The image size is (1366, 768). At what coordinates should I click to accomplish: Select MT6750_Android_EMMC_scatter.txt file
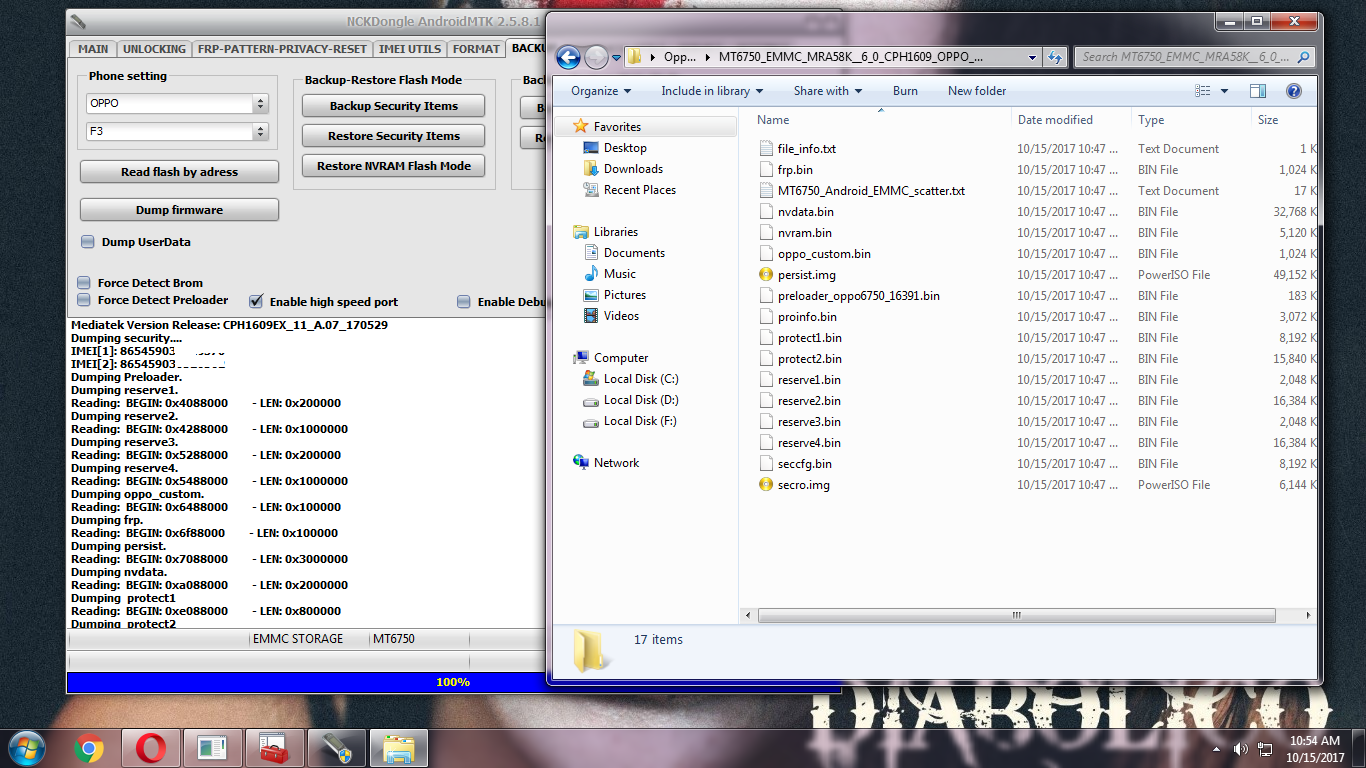871,191
